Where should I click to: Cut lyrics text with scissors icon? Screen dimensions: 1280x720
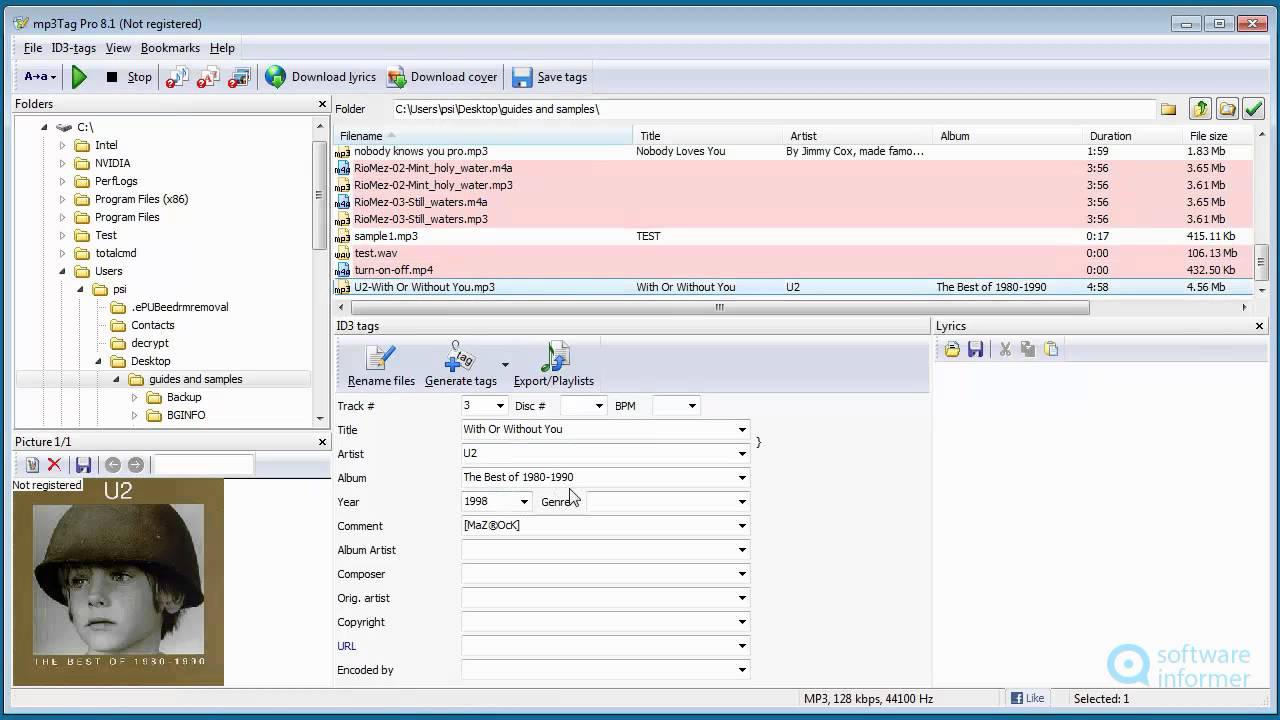coord(1005,349)
